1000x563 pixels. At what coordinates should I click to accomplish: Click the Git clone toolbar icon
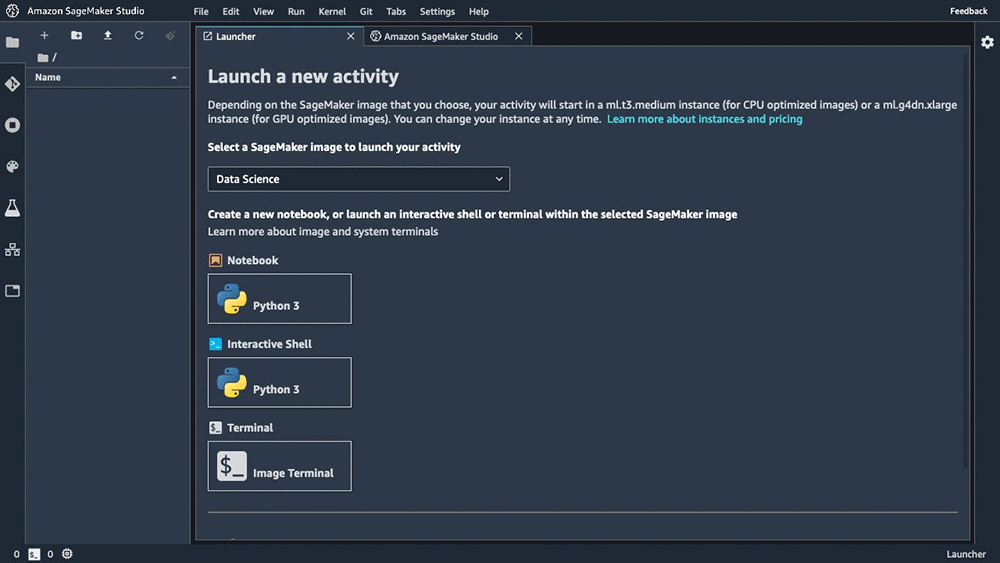pyautogui.click(x=170, y=36)
